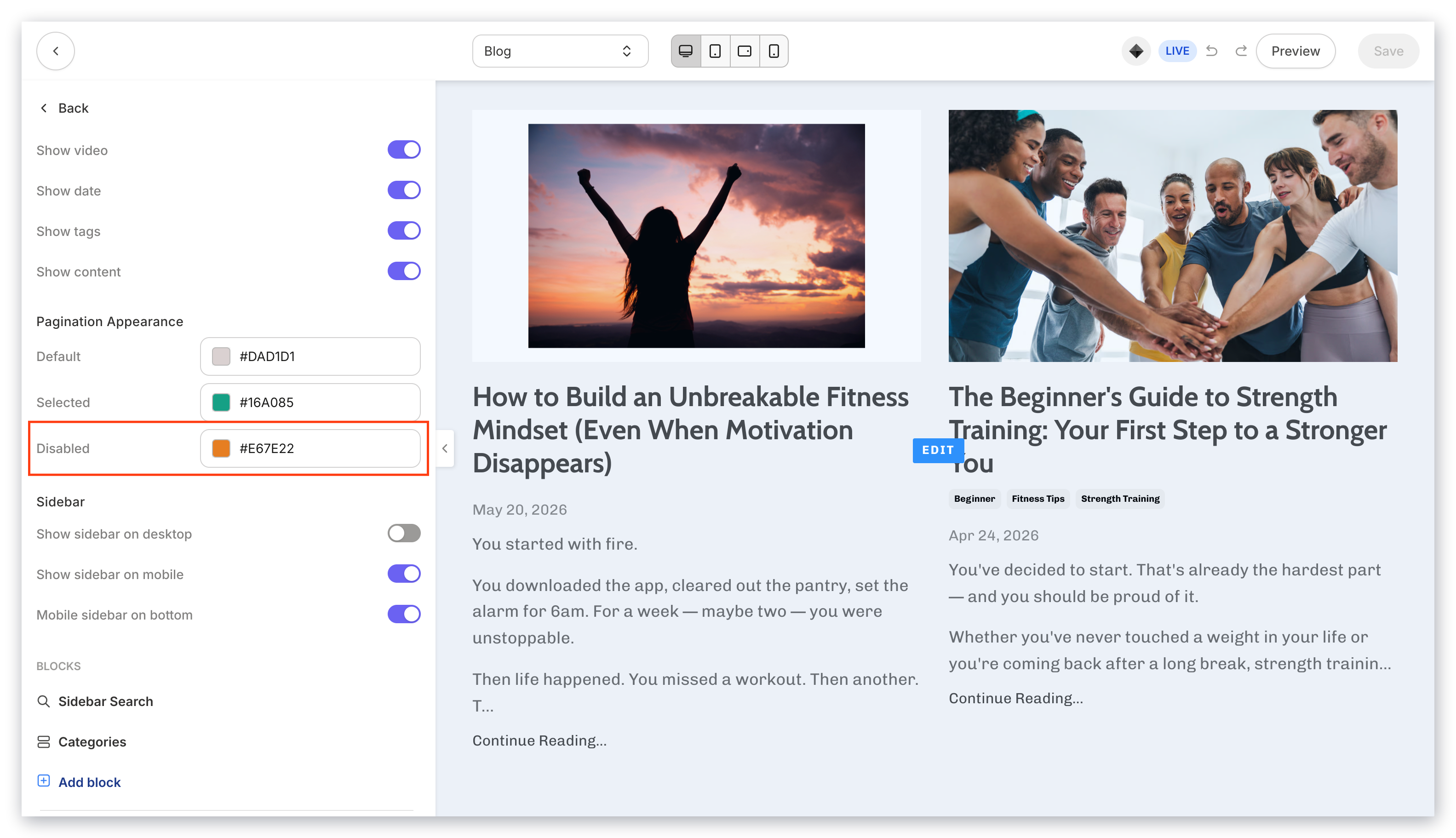The width and height of the screenshot is (1456, 838).
Task: Click Continue Reading under the strength training post
Action: pos(1016,698)
